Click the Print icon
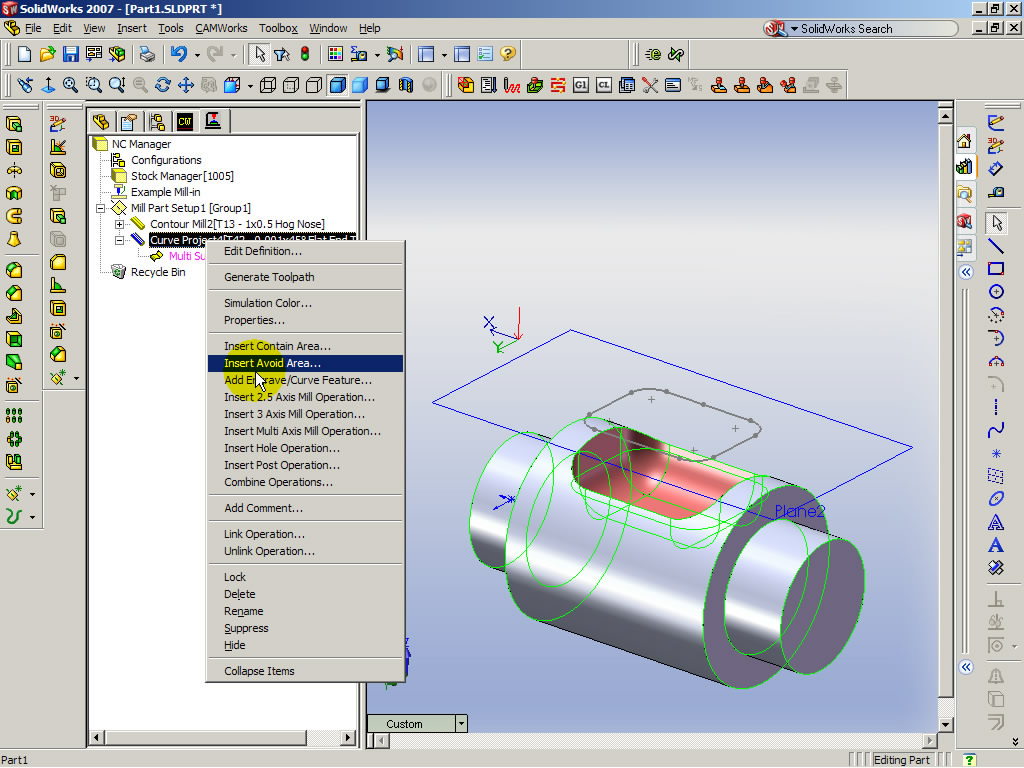This screenshot has height=768, width=1024. (148, 54)
